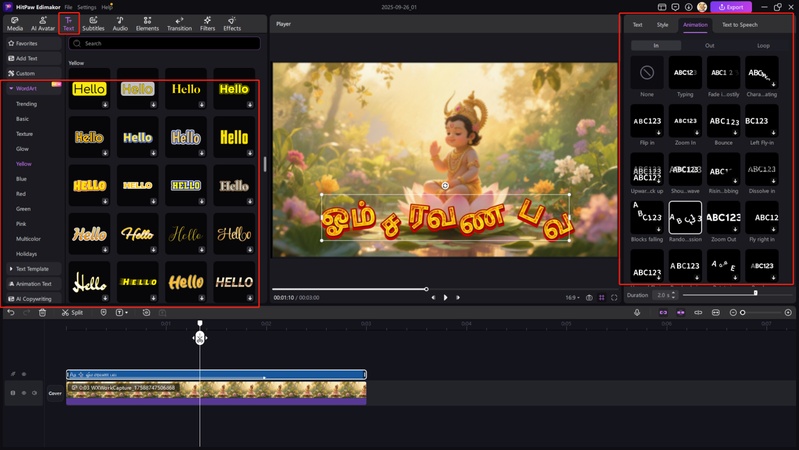Image resolution: width=799 pixels, height=450 pixels.
Task: Expand the Text Template section
Action: tap(32, 269)
